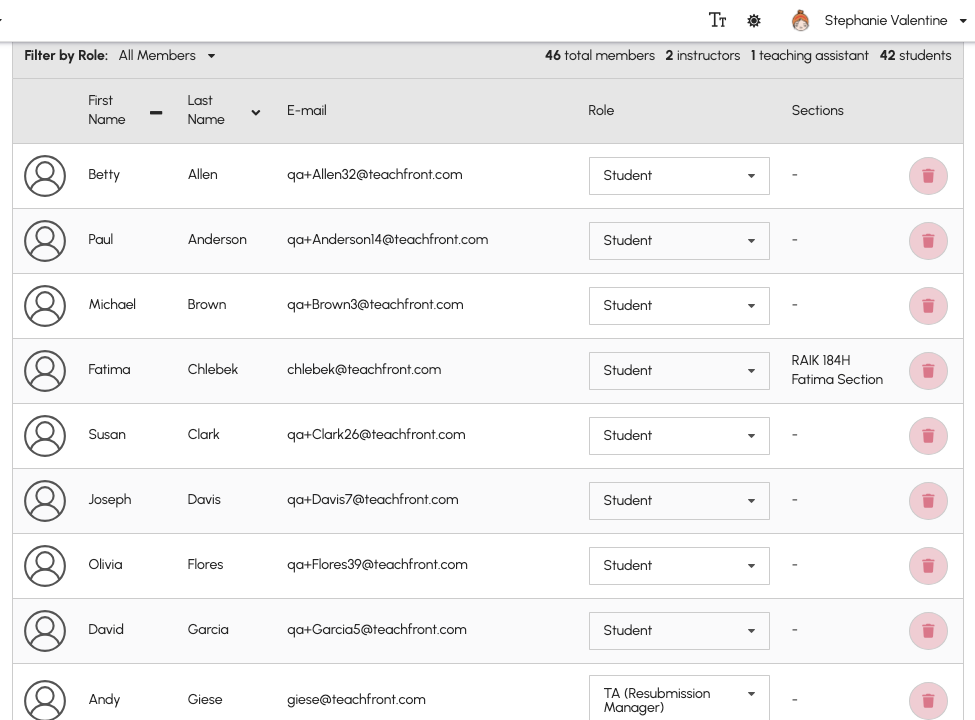This screenshot has height=720, width=975.
Task: Remove Susan Clark using trash icon
Action: pyautogui.click(x=928, y=436)
